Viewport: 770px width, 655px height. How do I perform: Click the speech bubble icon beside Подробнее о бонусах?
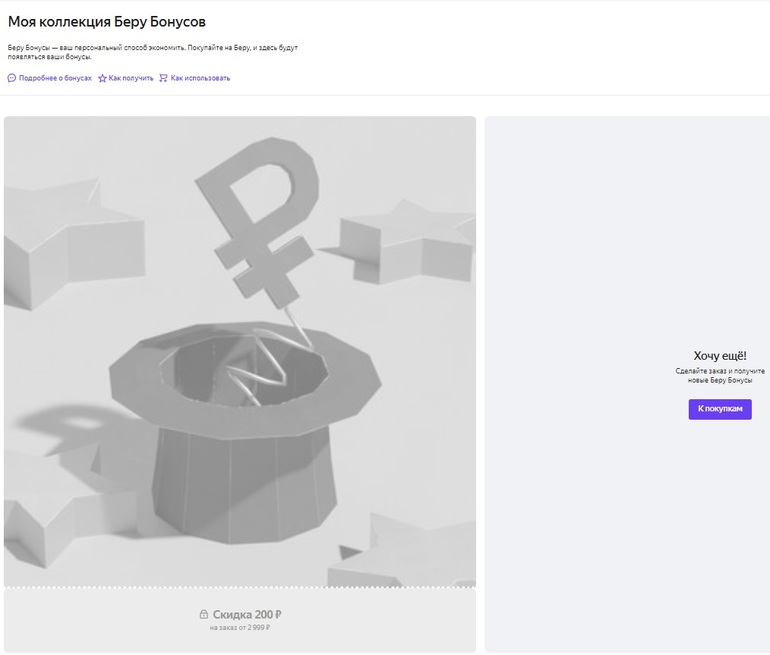coord(12,78)
